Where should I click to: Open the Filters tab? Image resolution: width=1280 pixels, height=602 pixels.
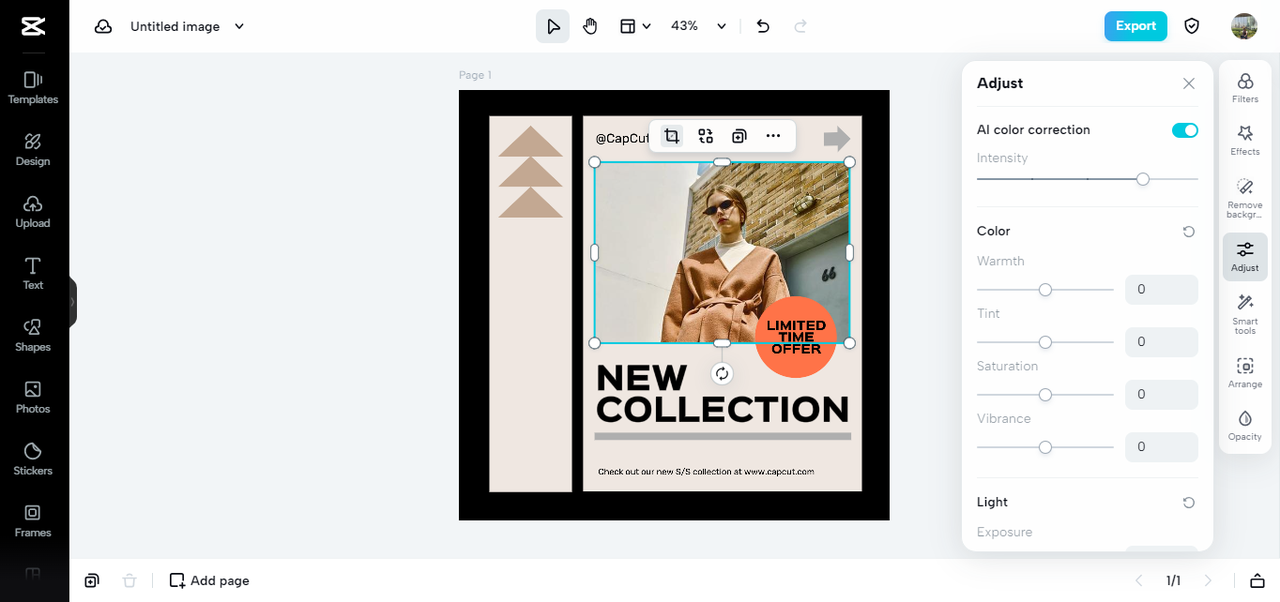tap(1245, 88)
